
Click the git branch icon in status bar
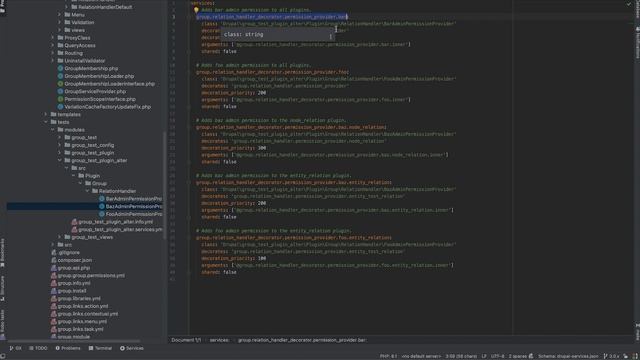606,356
